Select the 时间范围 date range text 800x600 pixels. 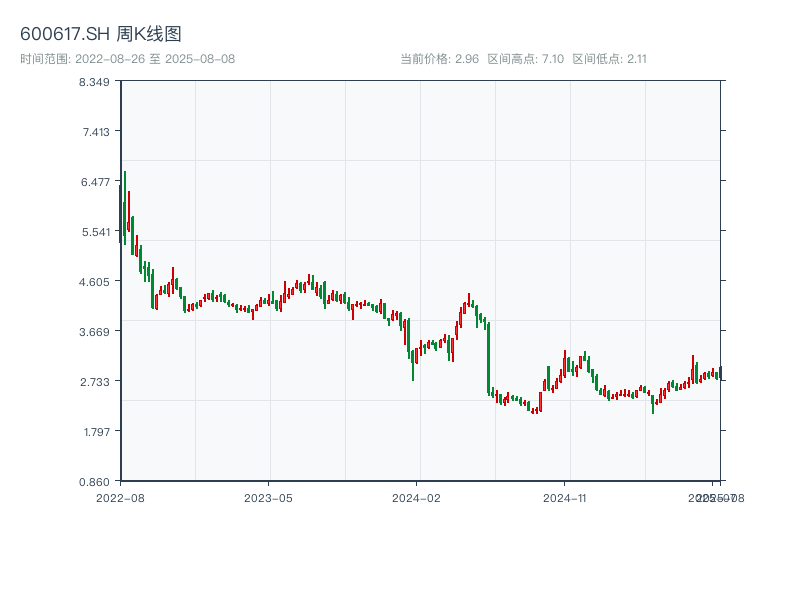127,59
